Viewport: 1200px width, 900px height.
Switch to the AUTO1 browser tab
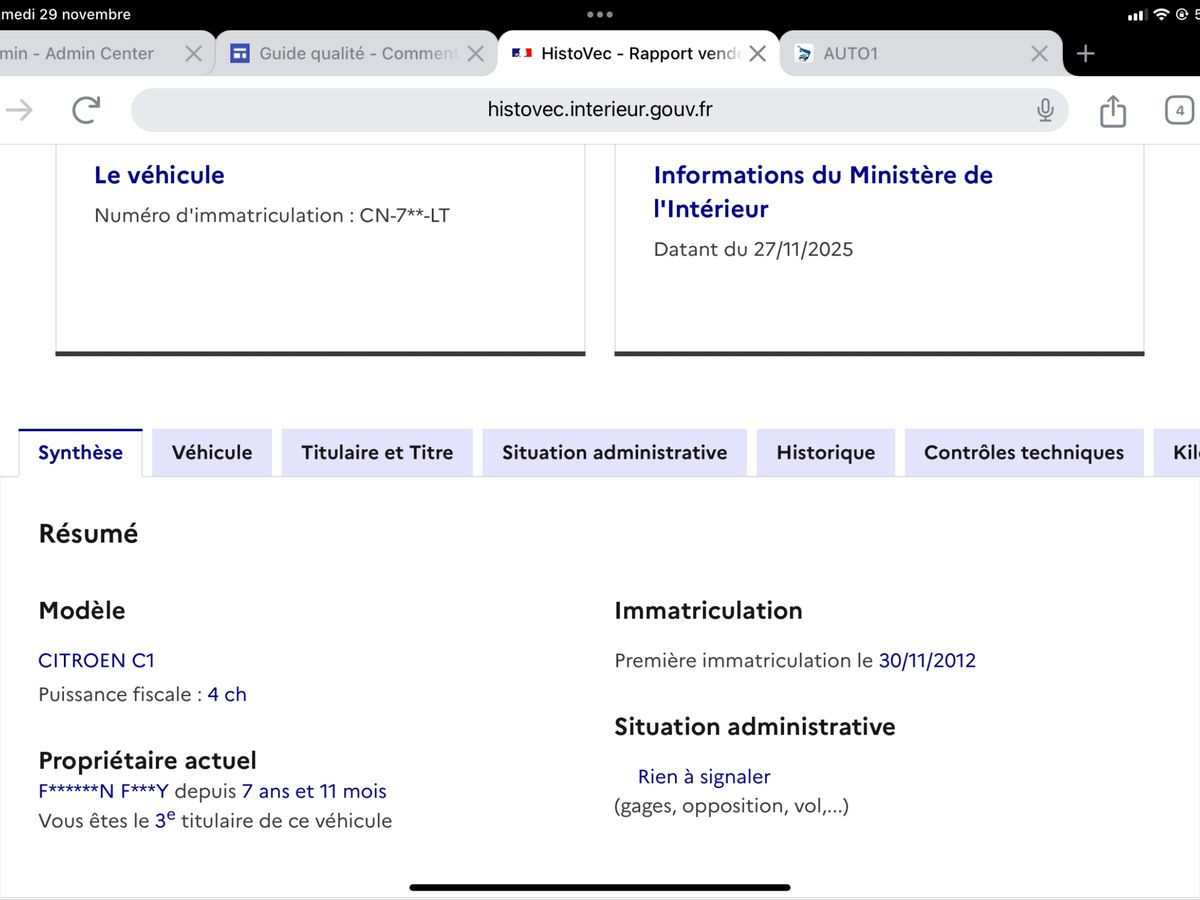(920, 53)
